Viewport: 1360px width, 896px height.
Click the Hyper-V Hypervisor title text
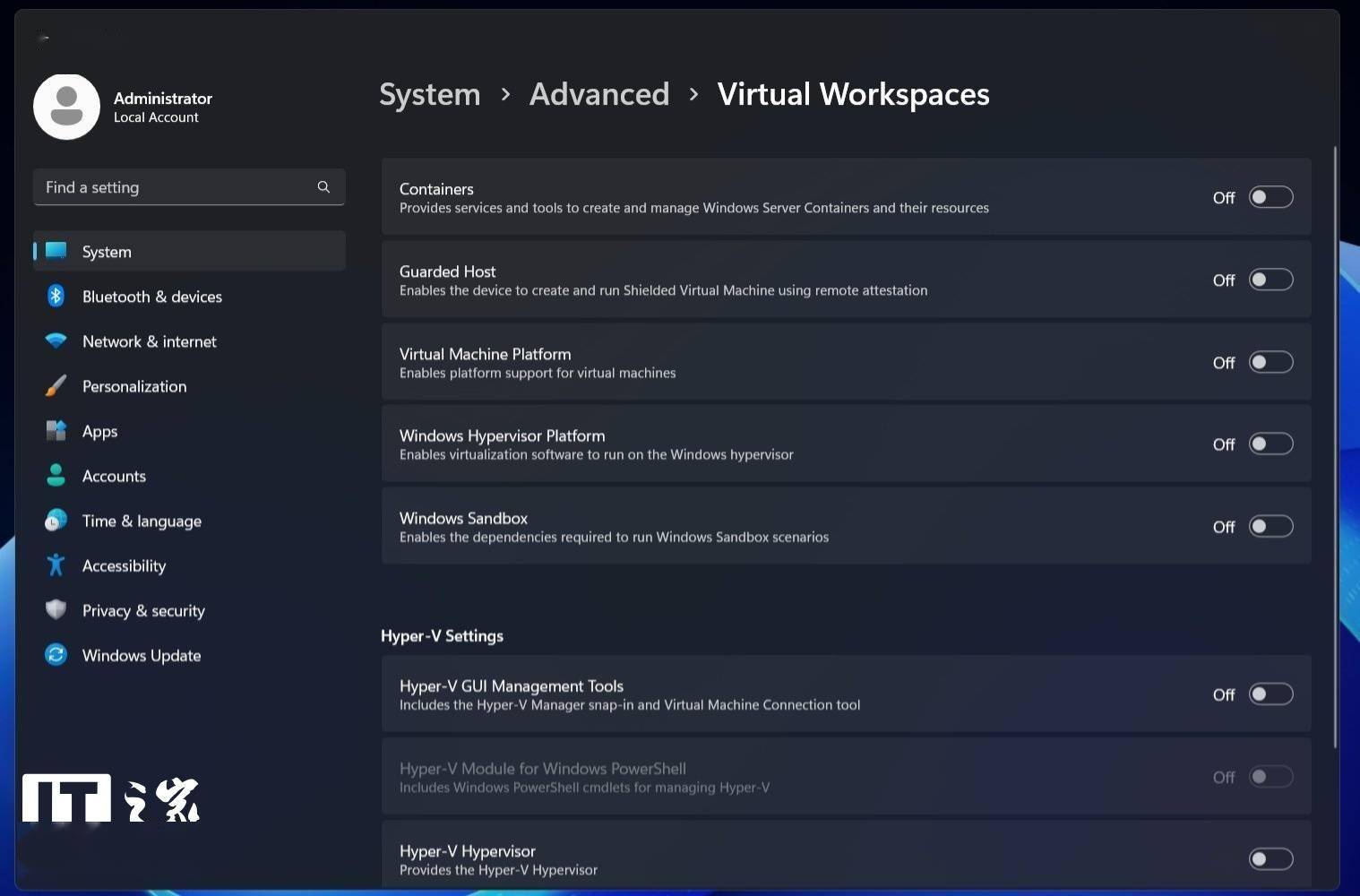pyautogui.click(x=467, y=851)
